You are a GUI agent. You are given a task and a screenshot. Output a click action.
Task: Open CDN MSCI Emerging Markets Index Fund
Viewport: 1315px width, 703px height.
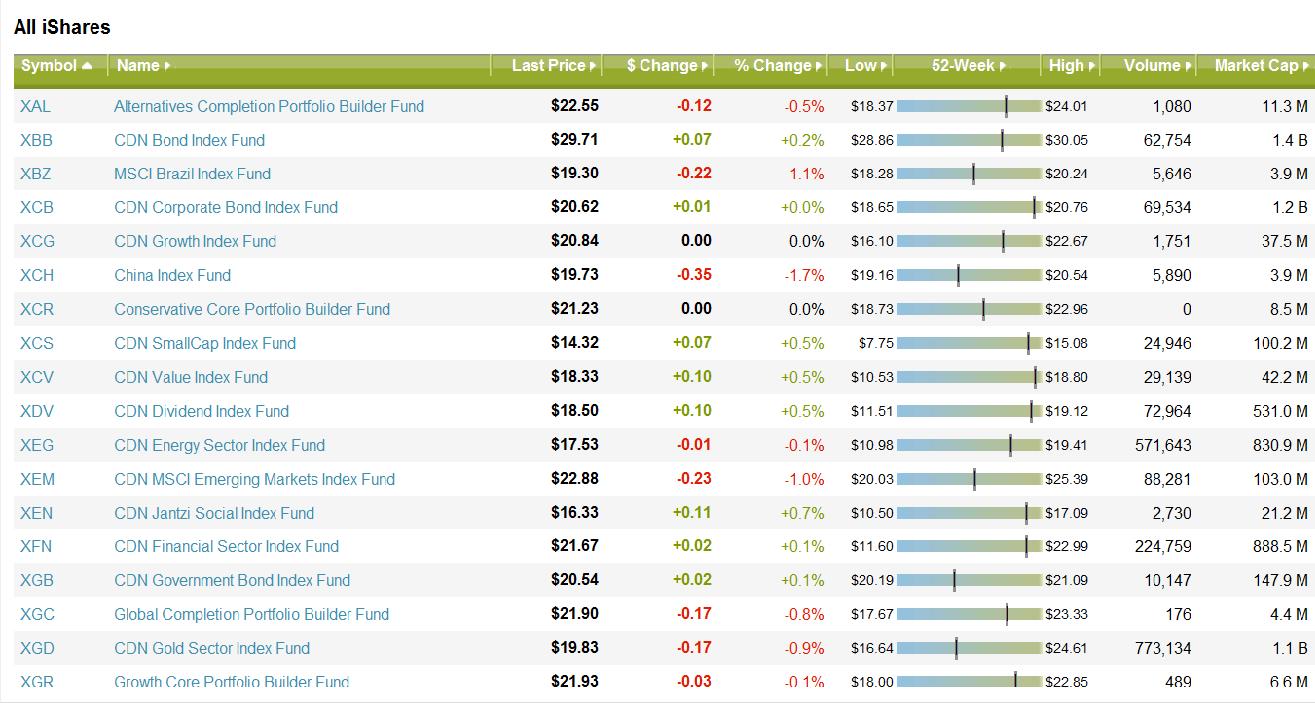255,479
